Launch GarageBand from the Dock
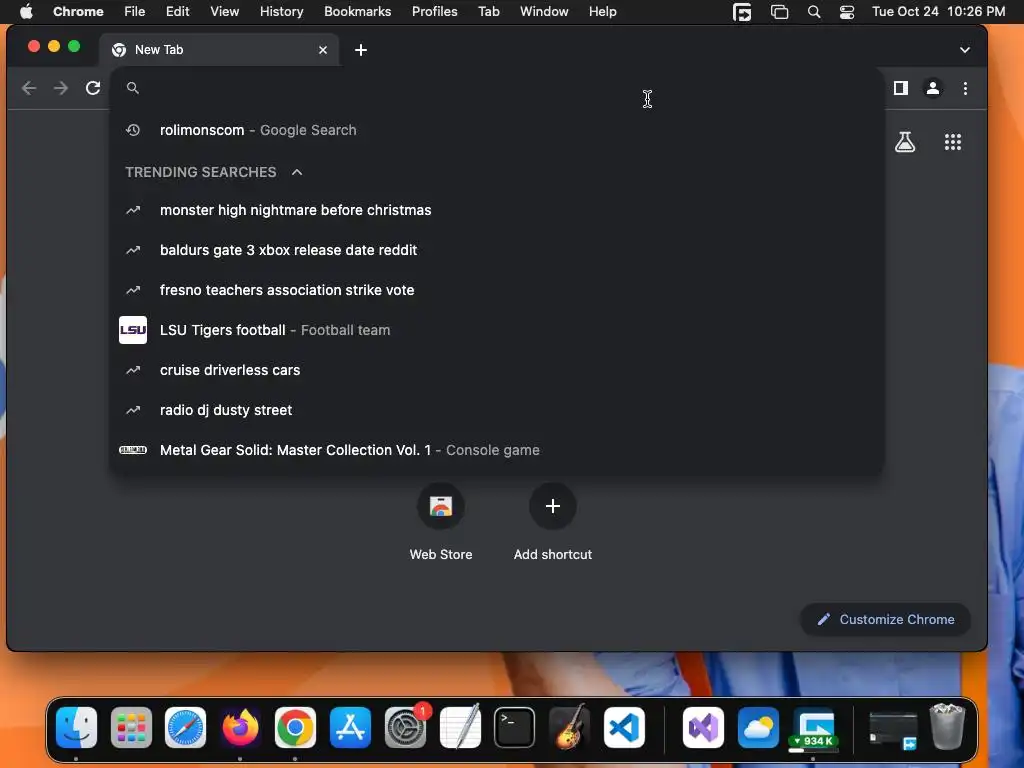Viewport: 1024px width, 768px height. click(x=569, y=728)
